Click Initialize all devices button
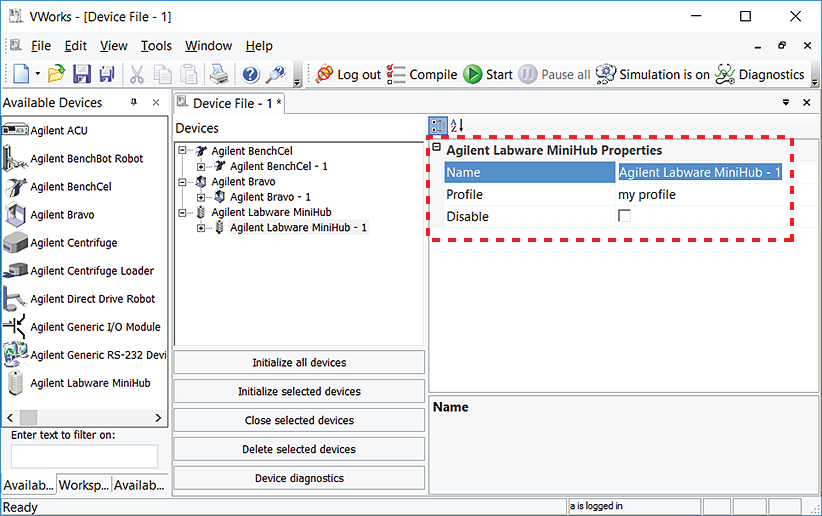Image resolution: width=822 pixels, height=516 pixels. (x=299, y=362)
